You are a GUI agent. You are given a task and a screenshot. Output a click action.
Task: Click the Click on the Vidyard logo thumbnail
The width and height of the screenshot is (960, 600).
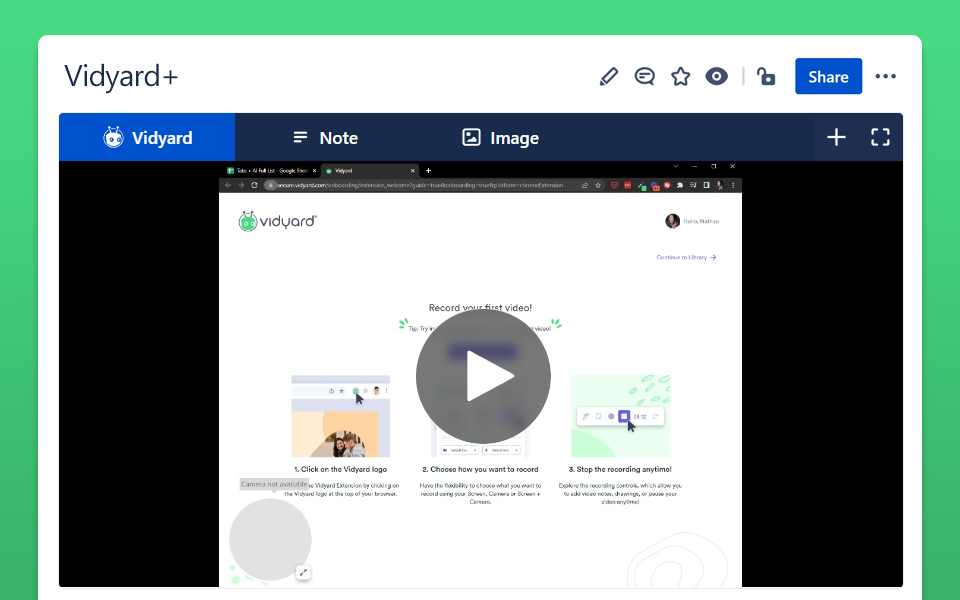coord(340,416)
